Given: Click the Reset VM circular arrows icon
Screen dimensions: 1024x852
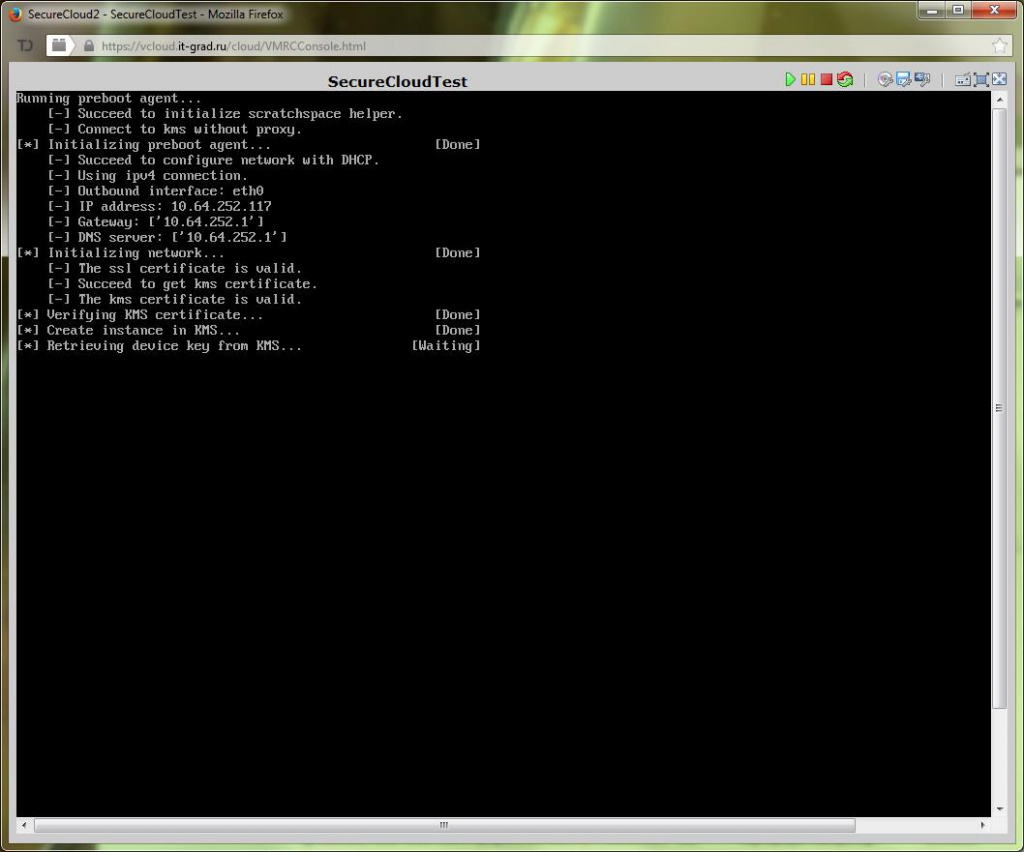Looking at the screenshot, I should (x=845, y=80).
